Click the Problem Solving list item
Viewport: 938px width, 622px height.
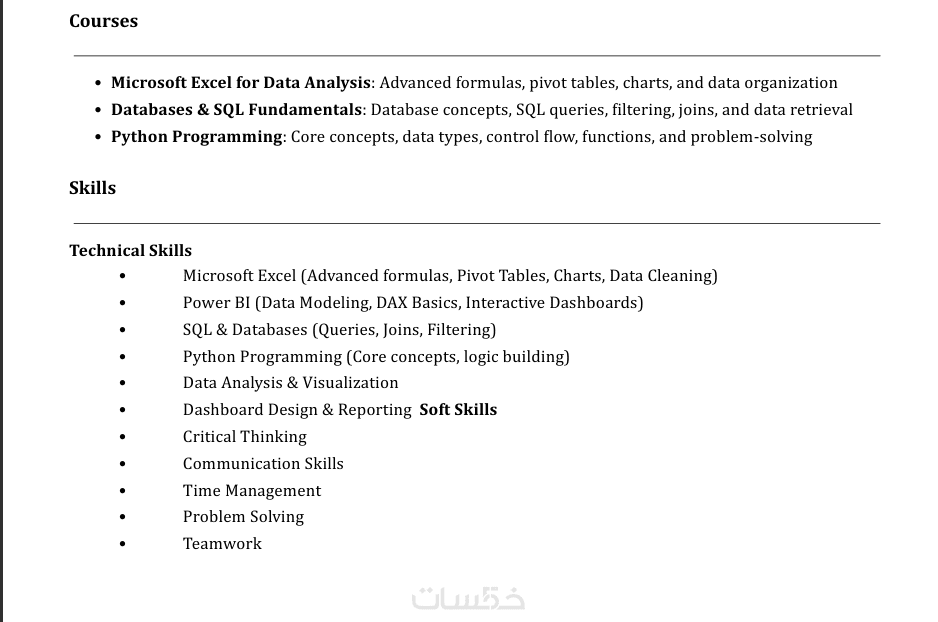[x=243, y=517]
